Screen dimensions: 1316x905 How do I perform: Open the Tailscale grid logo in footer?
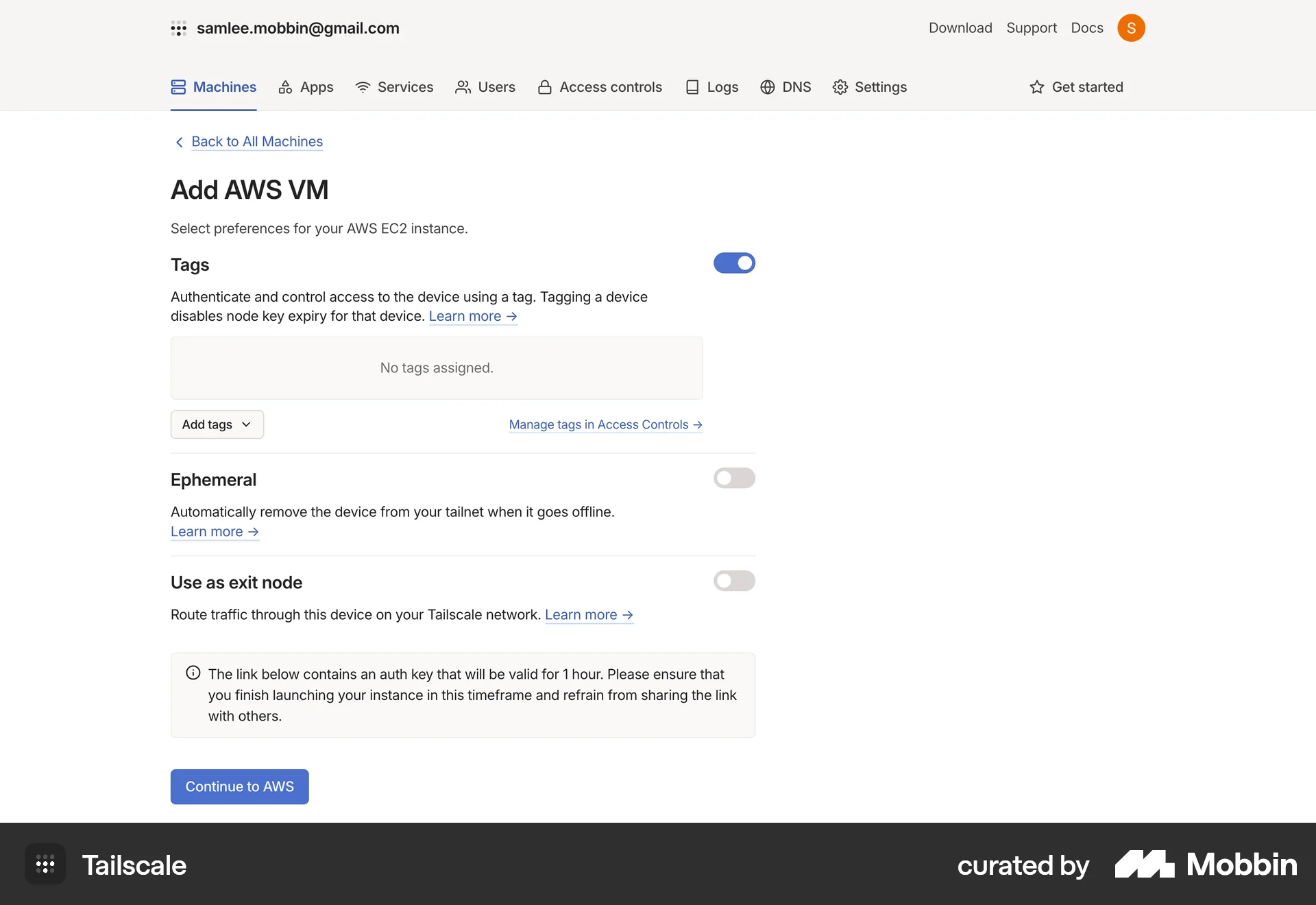pyautogui.click(x=44, y=865)
